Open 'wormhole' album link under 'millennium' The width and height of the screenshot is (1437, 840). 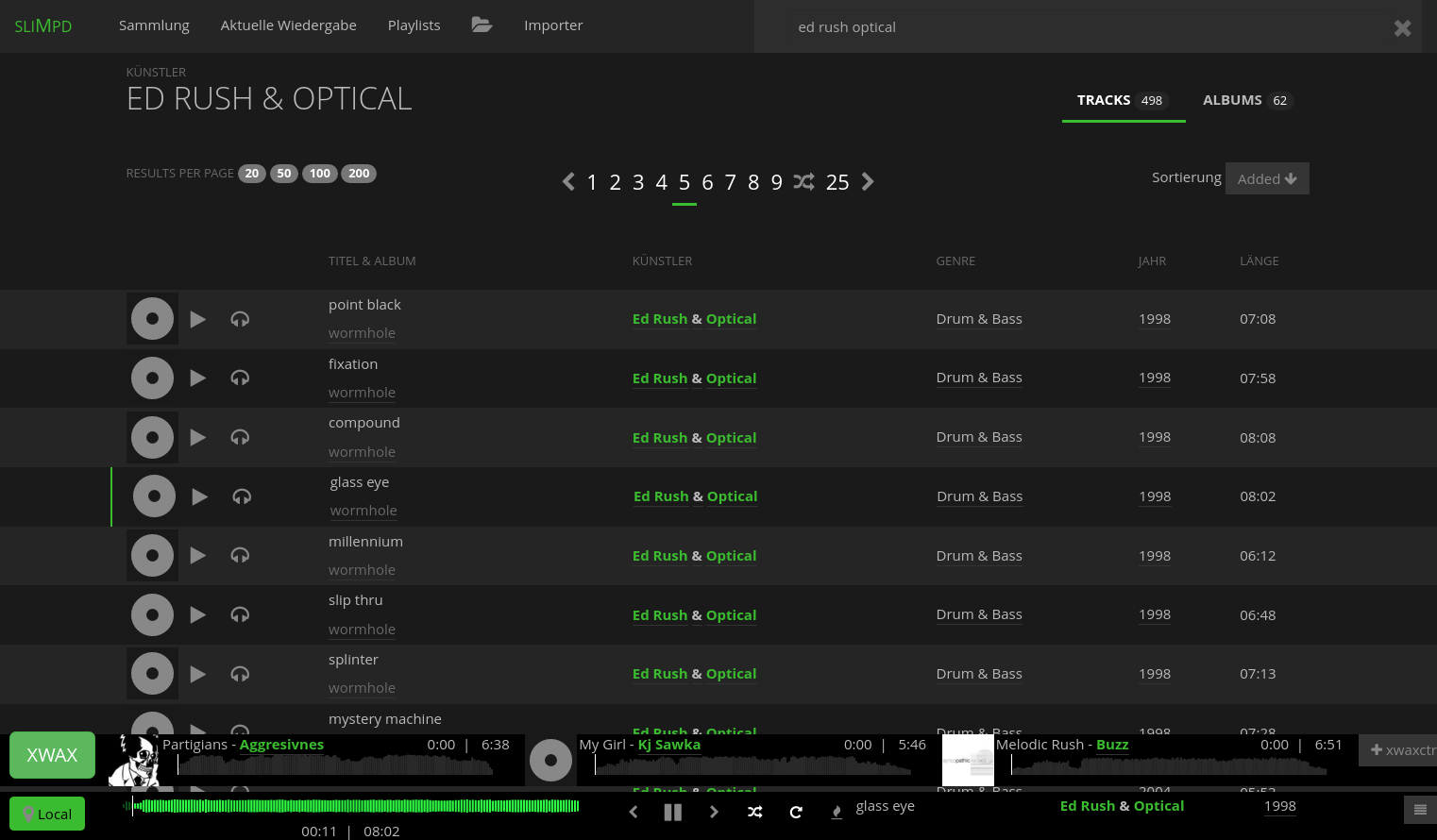point(362,570)
